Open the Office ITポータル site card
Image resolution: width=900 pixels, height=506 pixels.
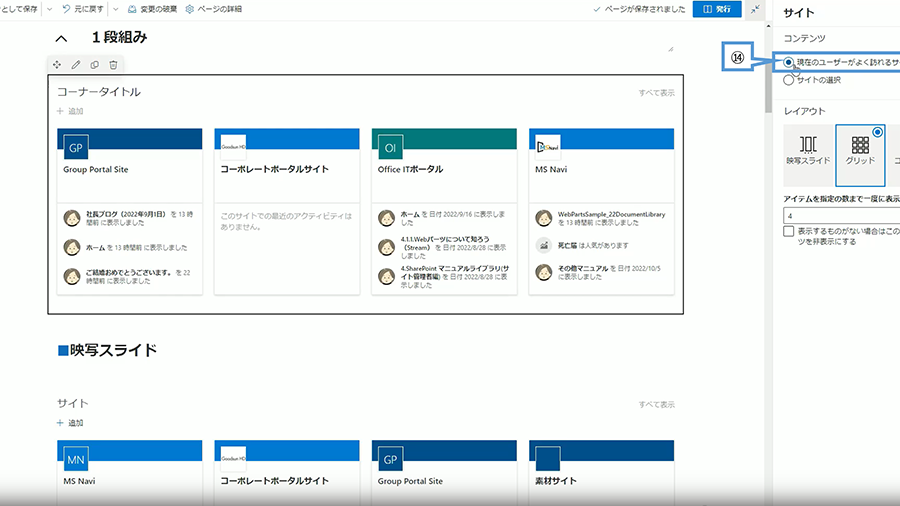pos(444,169)
